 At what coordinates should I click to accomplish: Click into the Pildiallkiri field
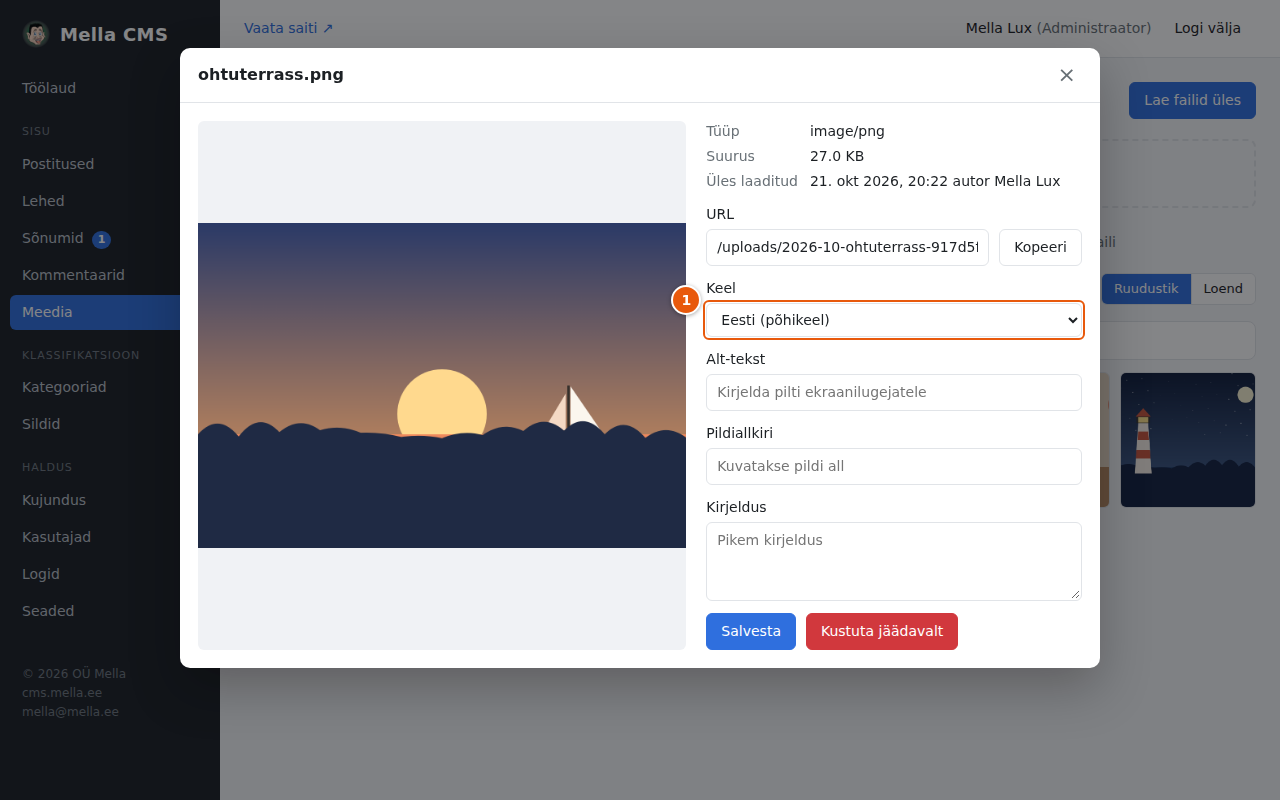tap(894, 466)
